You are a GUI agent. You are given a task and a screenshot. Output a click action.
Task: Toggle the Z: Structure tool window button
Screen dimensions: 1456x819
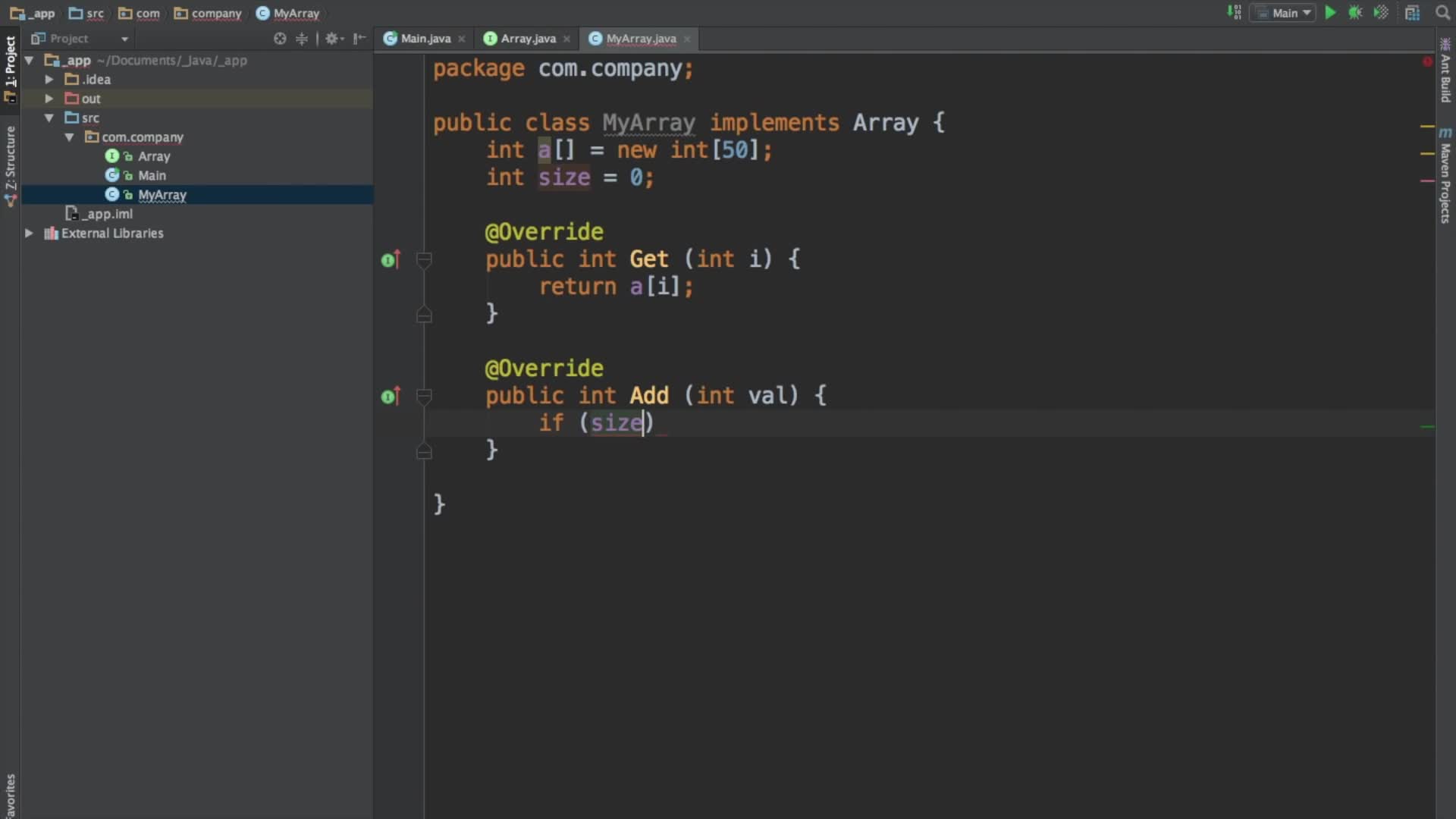10,165
